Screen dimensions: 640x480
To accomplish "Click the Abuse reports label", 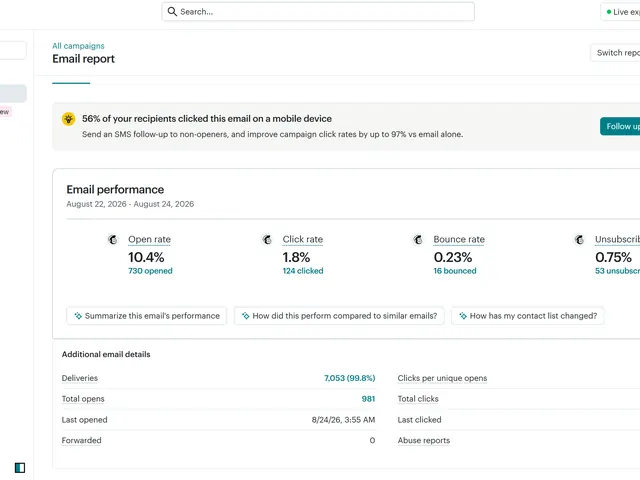I will 424,440.
